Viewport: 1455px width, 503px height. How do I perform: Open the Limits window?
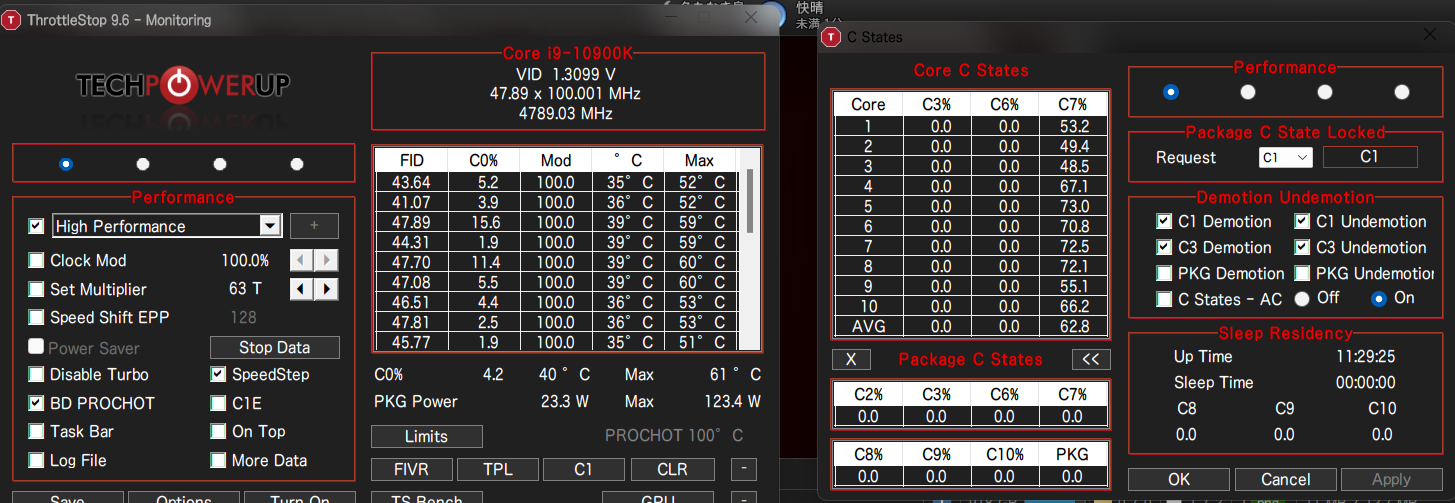click(426, 436)
